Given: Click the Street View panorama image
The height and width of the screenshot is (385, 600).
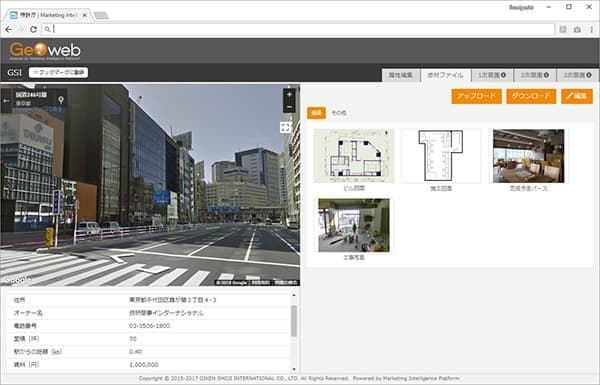Looking at the screenshot, I should [x=150, y=185].
